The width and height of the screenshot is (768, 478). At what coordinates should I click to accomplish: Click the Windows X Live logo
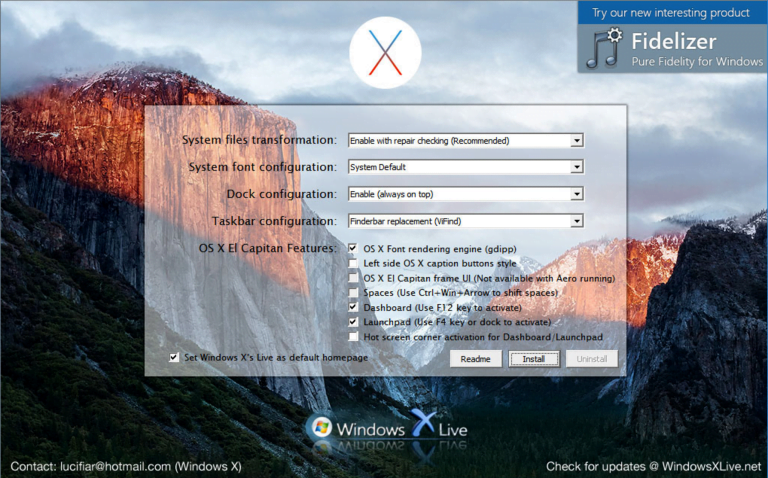pyautogui.click(x=387, y=428)
